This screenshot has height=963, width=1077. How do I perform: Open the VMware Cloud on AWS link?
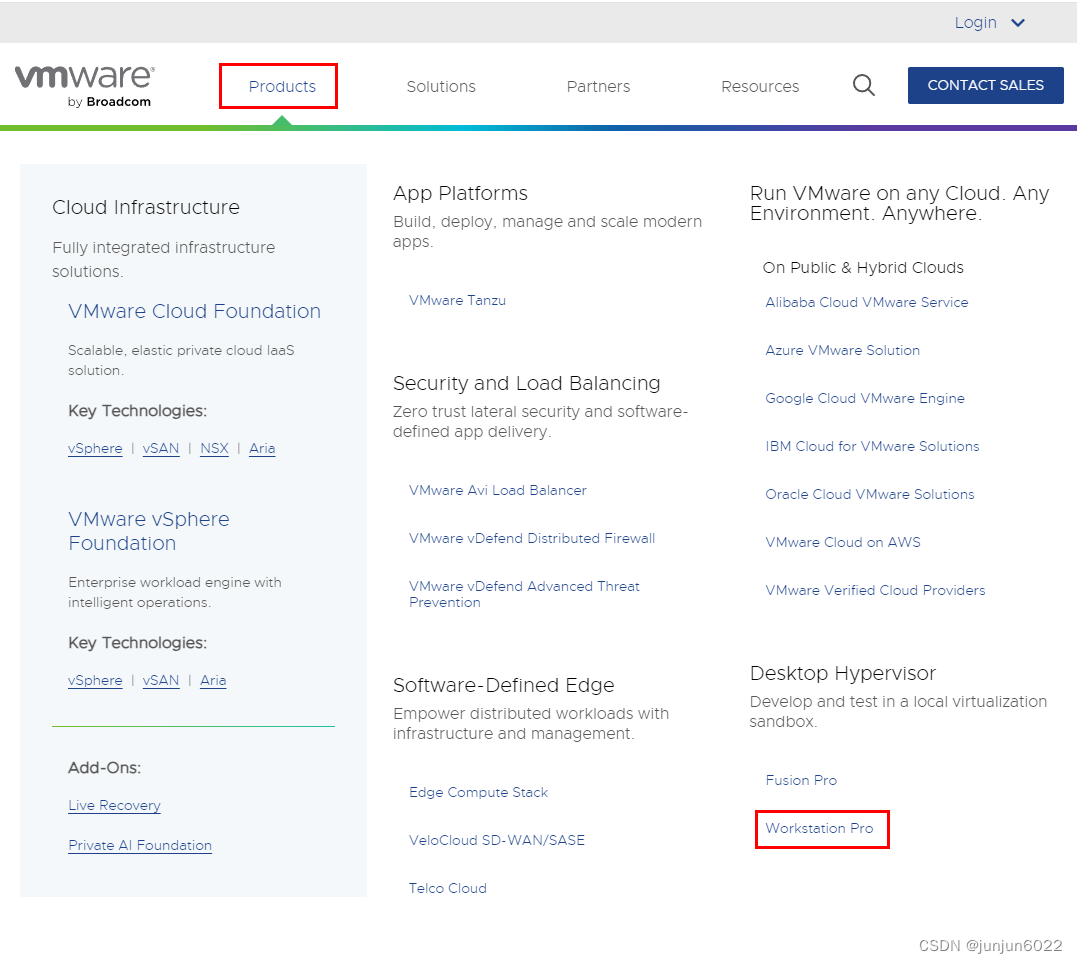843,543
